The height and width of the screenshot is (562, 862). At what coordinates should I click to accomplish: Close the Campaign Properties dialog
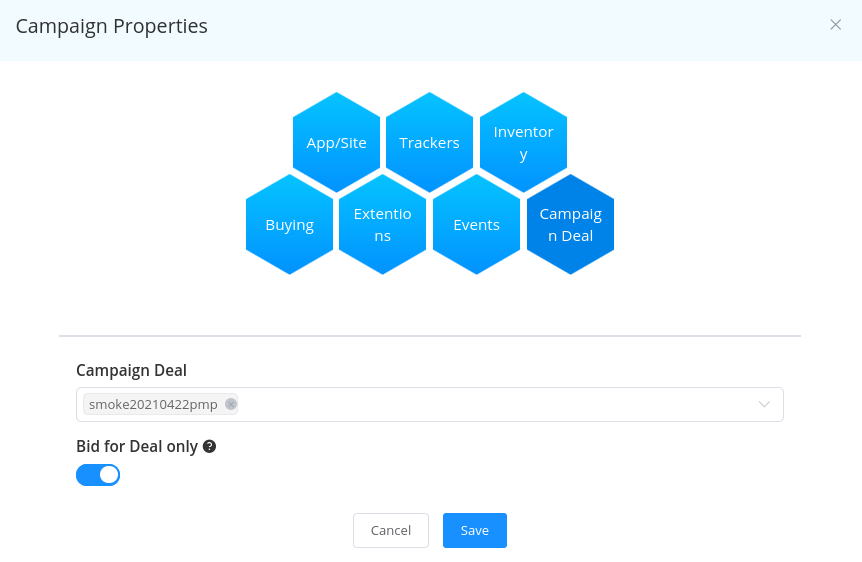[x=836, y=25]
